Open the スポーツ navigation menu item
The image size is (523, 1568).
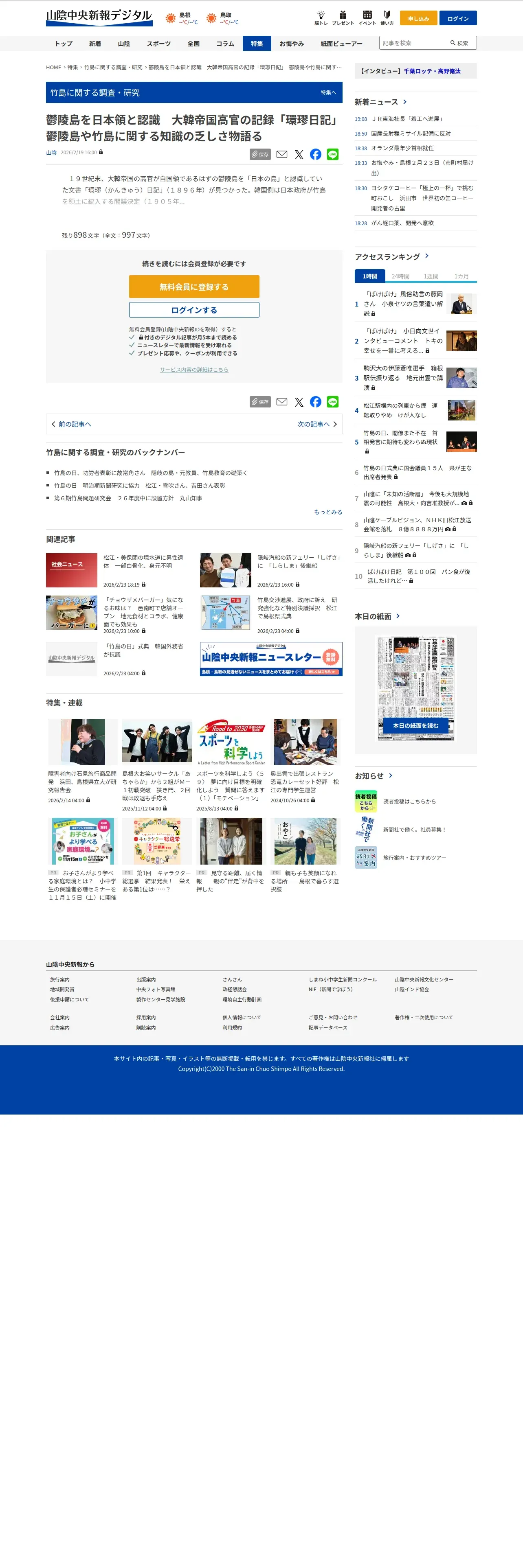pyautogui.click(x=158, y=44)
